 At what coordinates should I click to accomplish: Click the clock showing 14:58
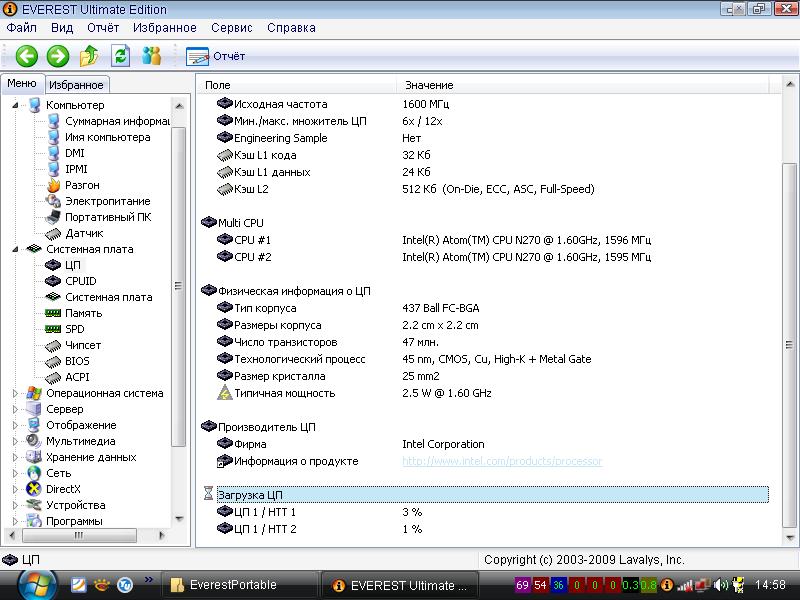[770, 585]
